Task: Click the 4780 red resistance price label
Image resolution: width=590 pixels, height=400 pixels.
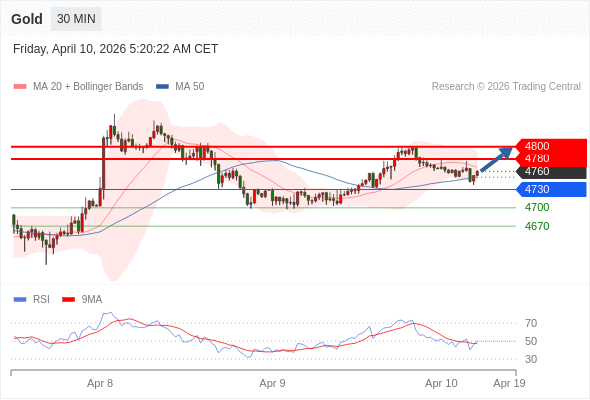Action: pos(551,159)
